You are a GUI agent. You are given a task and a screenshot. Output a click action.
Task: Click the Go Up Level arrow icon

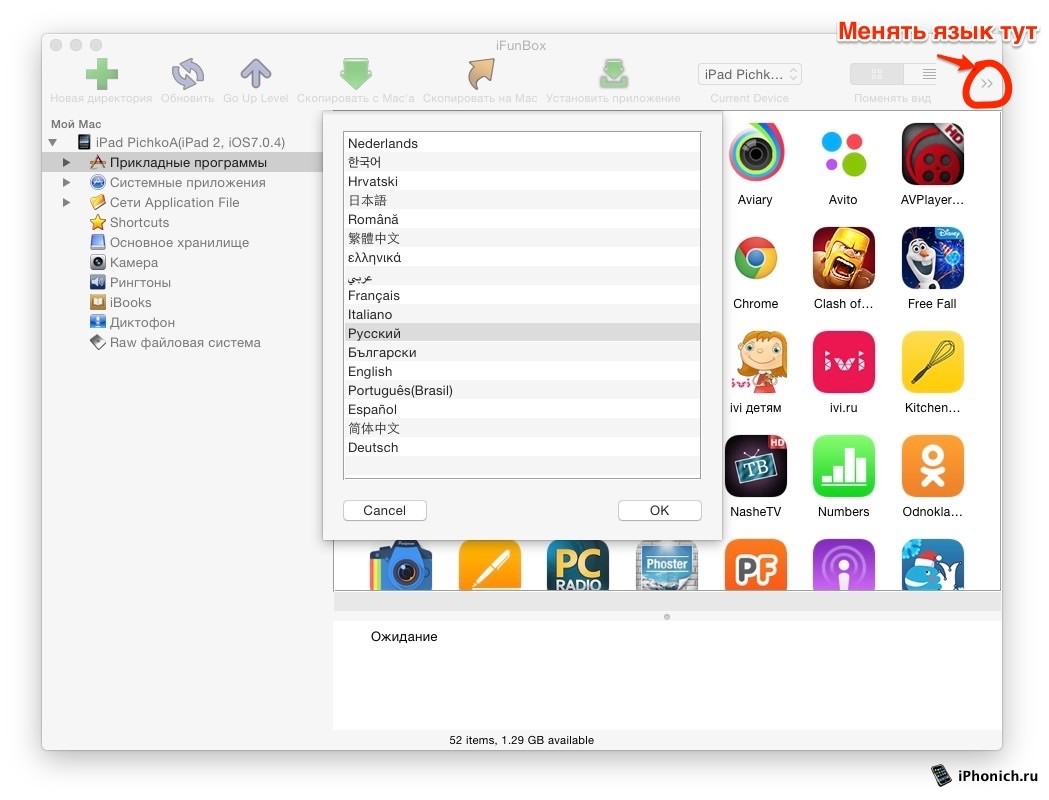click(256, 75)
